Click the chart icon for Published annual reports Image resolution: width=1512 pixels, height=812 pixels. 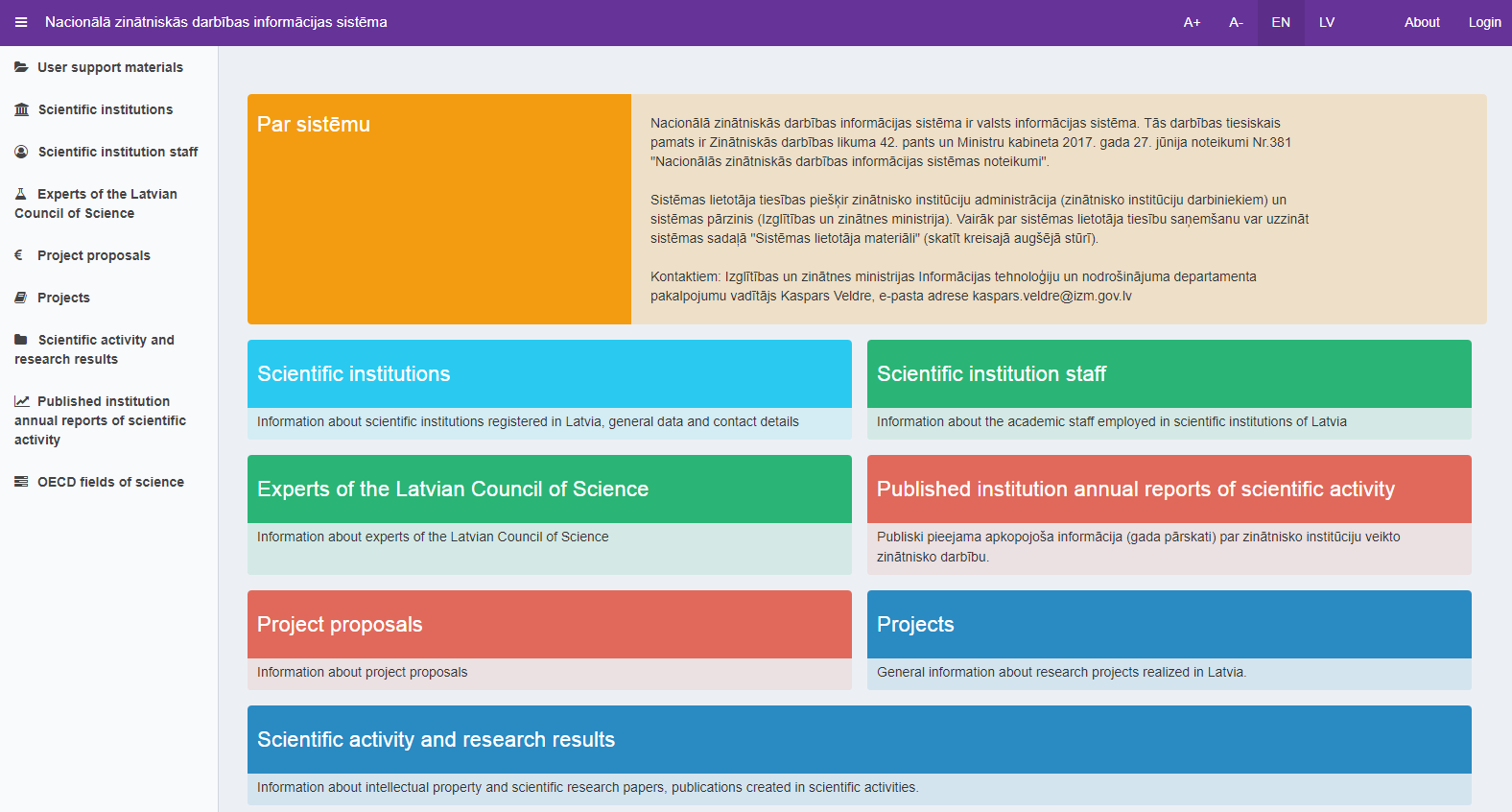tap(21, 401)
